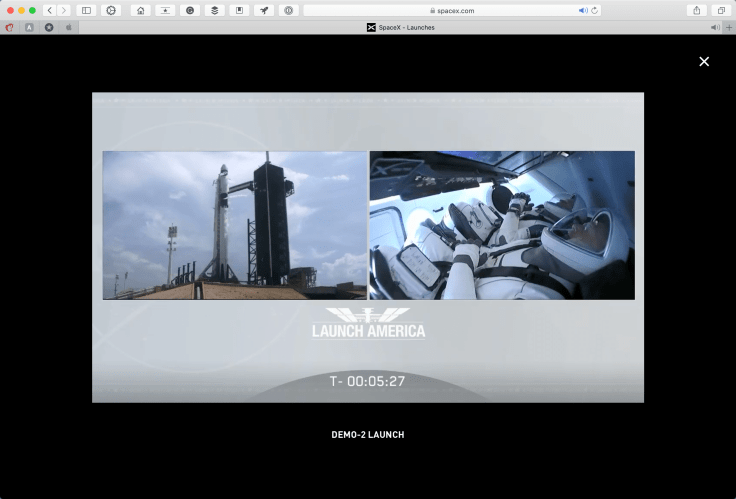Click the DEMO-2 LAUNCH title text
736x499 pixels.
tap(368, 435)
